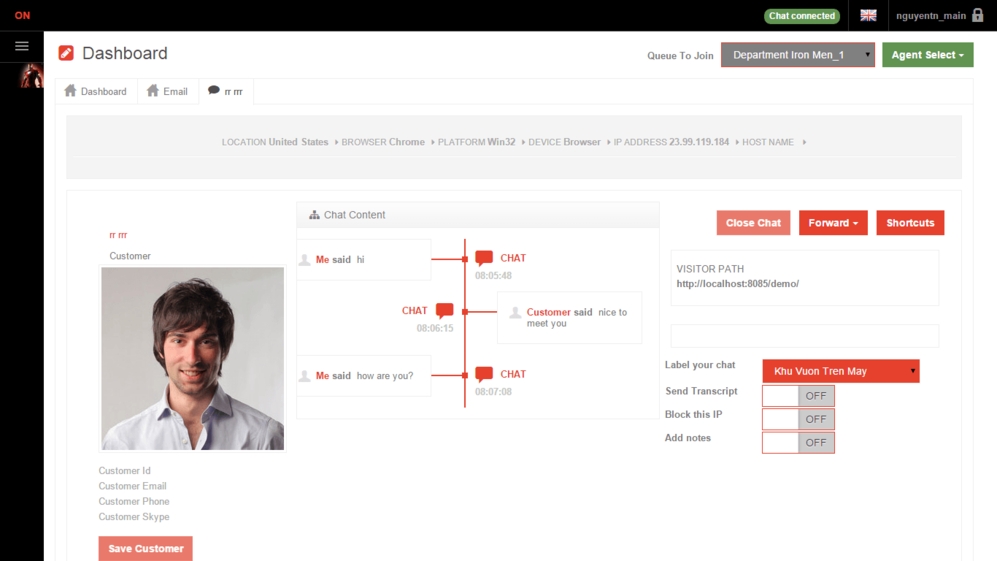The width and height of the screenshot is (997, 561).
Task: Switch to the Dashboard tab
Action: click(96, 91)
